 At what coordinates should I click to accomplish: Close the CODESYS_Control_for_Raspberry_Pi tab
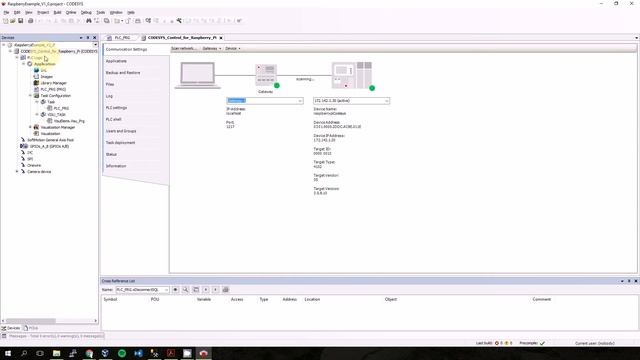[x=221, y=38]
